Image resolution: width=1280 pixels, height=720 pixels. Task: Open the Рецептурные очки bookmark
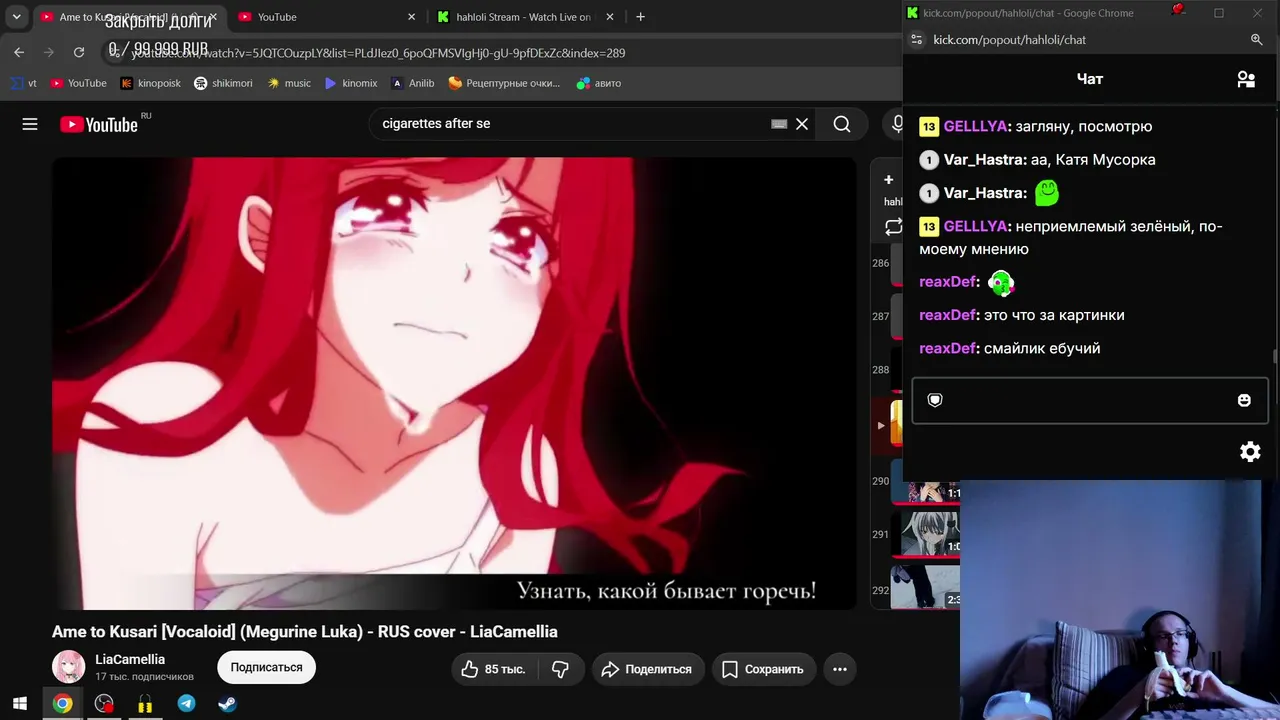tap(504, 83)
